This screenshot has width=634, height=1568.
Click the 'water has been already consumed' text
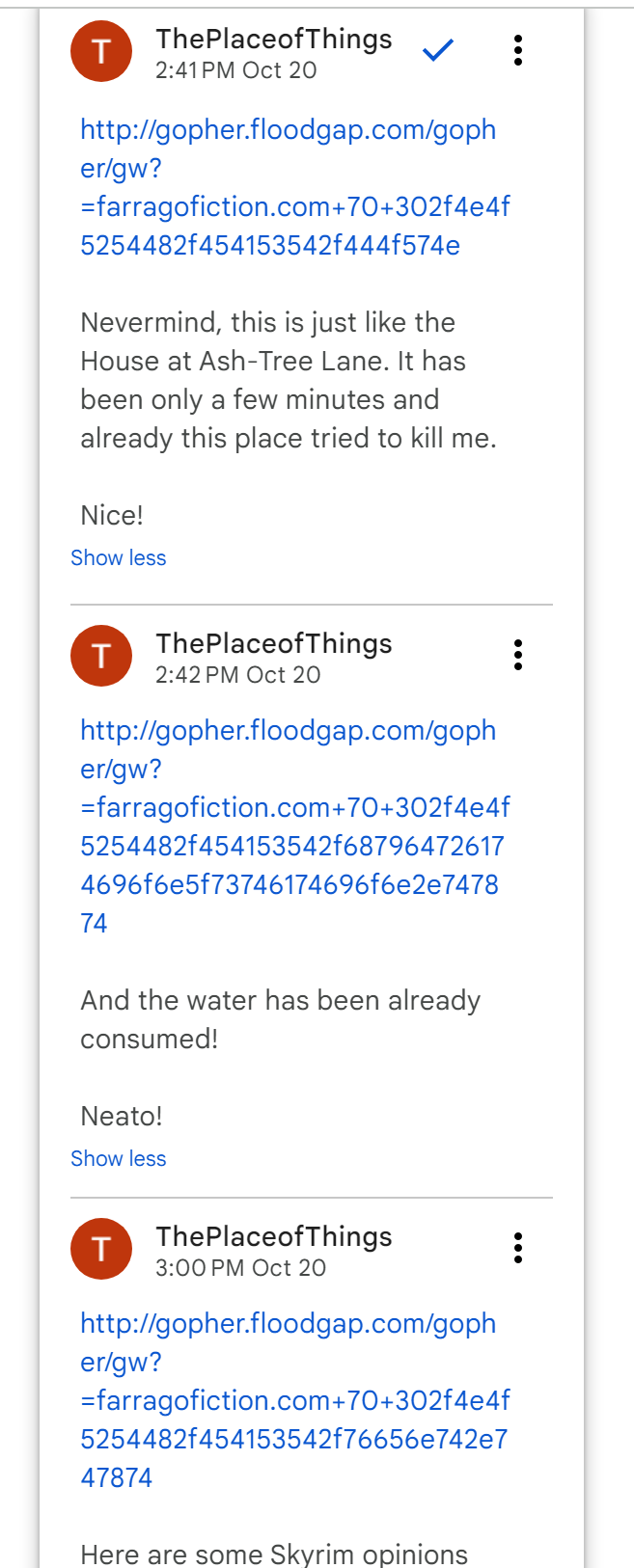tap(280, 1019)
